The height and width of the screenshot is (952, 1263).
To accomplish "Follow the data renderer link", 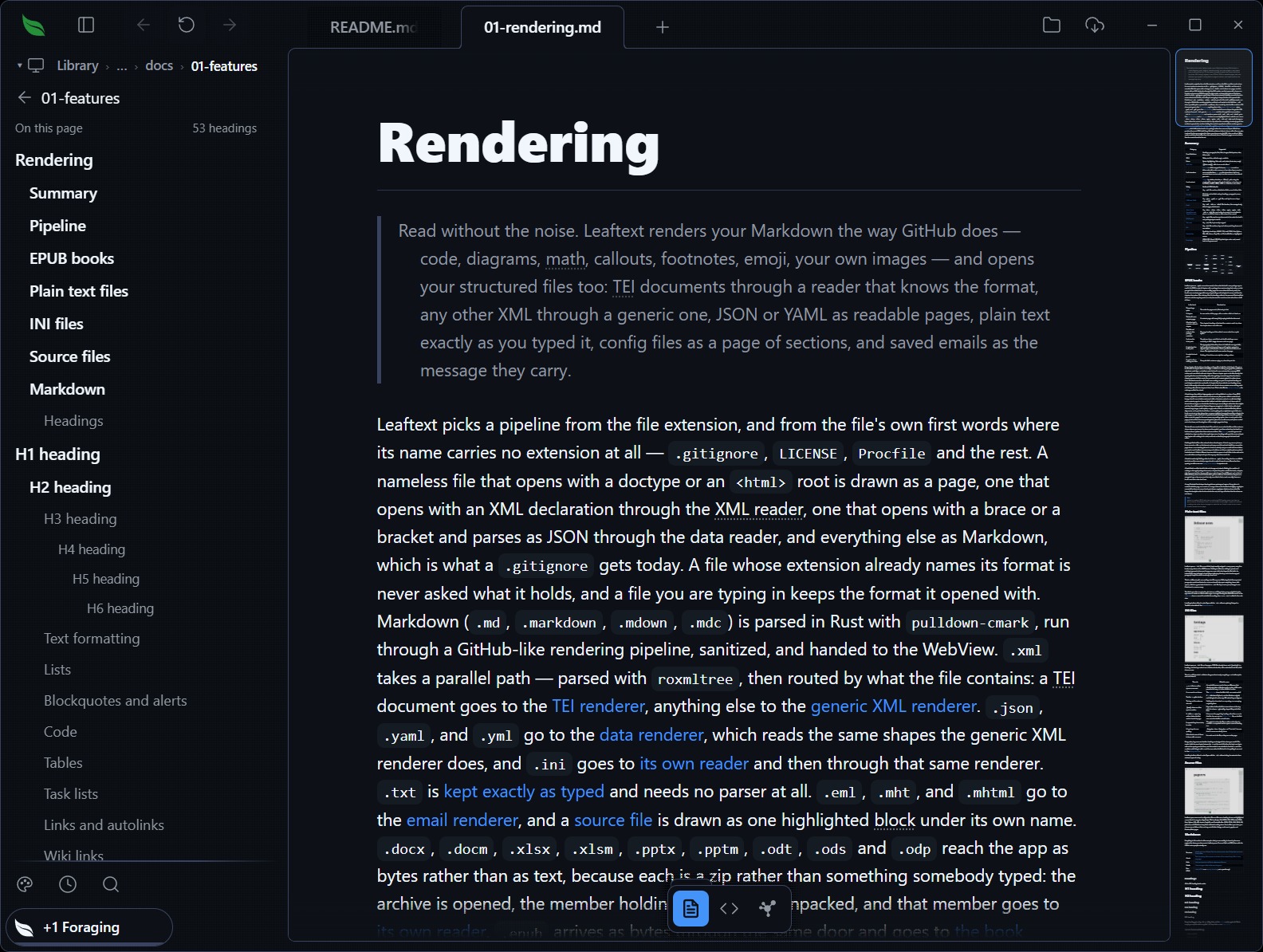I will click(651, 734).
